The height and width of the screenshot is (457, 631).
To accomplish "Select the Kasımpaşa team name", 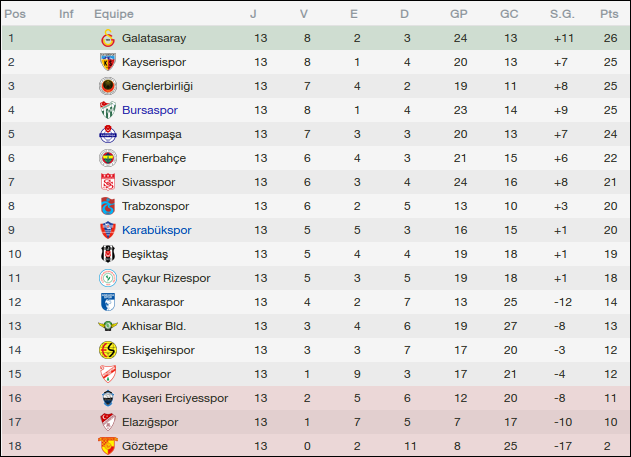I will click(x=153, y=134).
